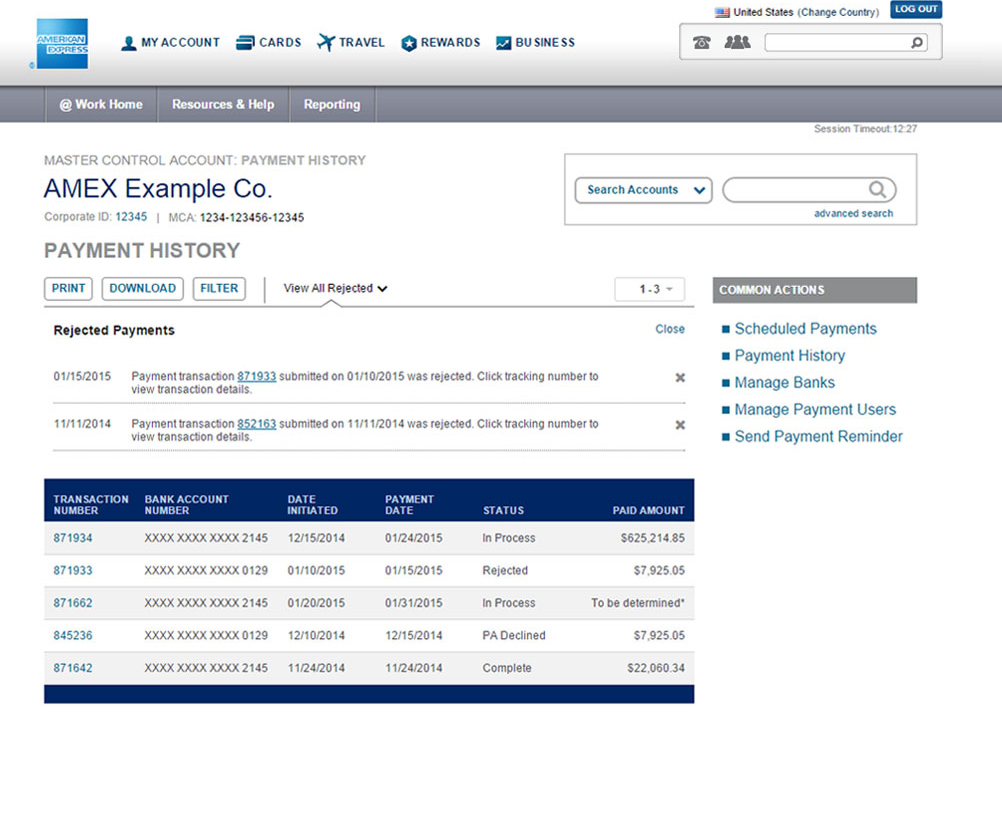Switch to the Reporting tab

point(332,104)
